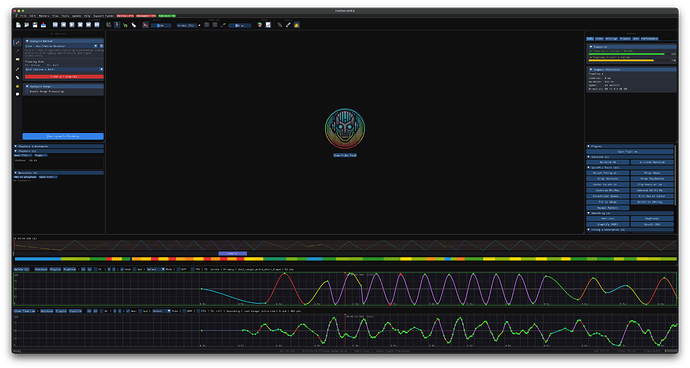Switch to the Performance tab in right panel
The width and height of the screenshot is (690, 368).
pos(650,39)
